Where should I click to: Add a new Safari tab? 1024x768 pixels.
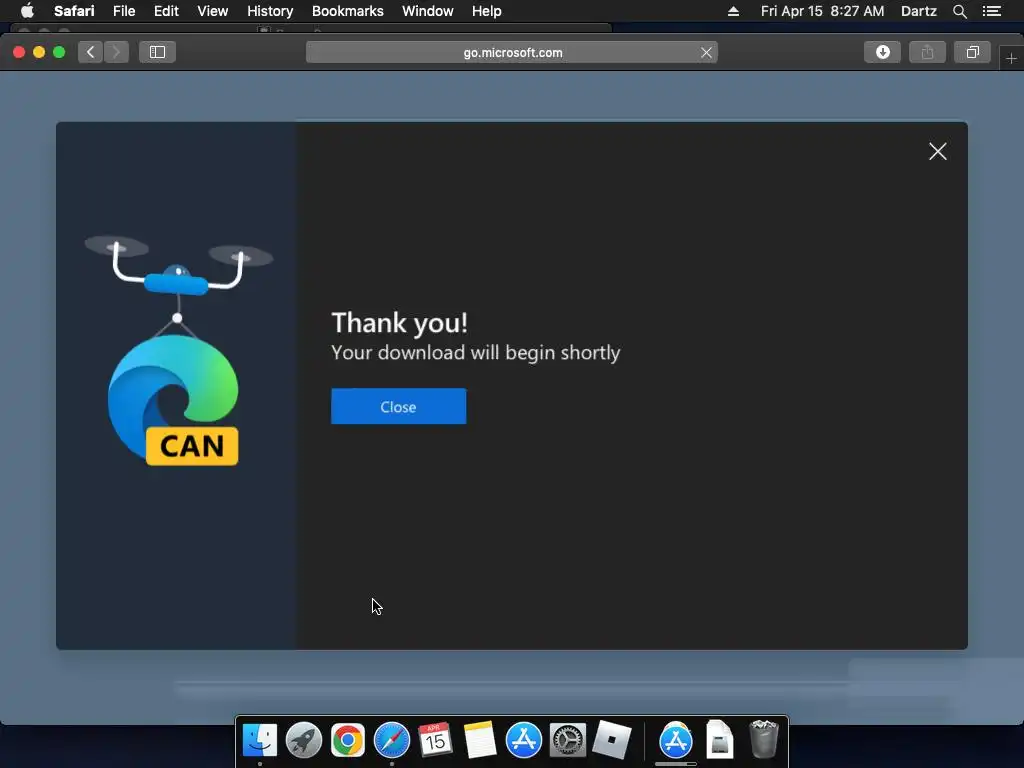[x=1011, y=59]
